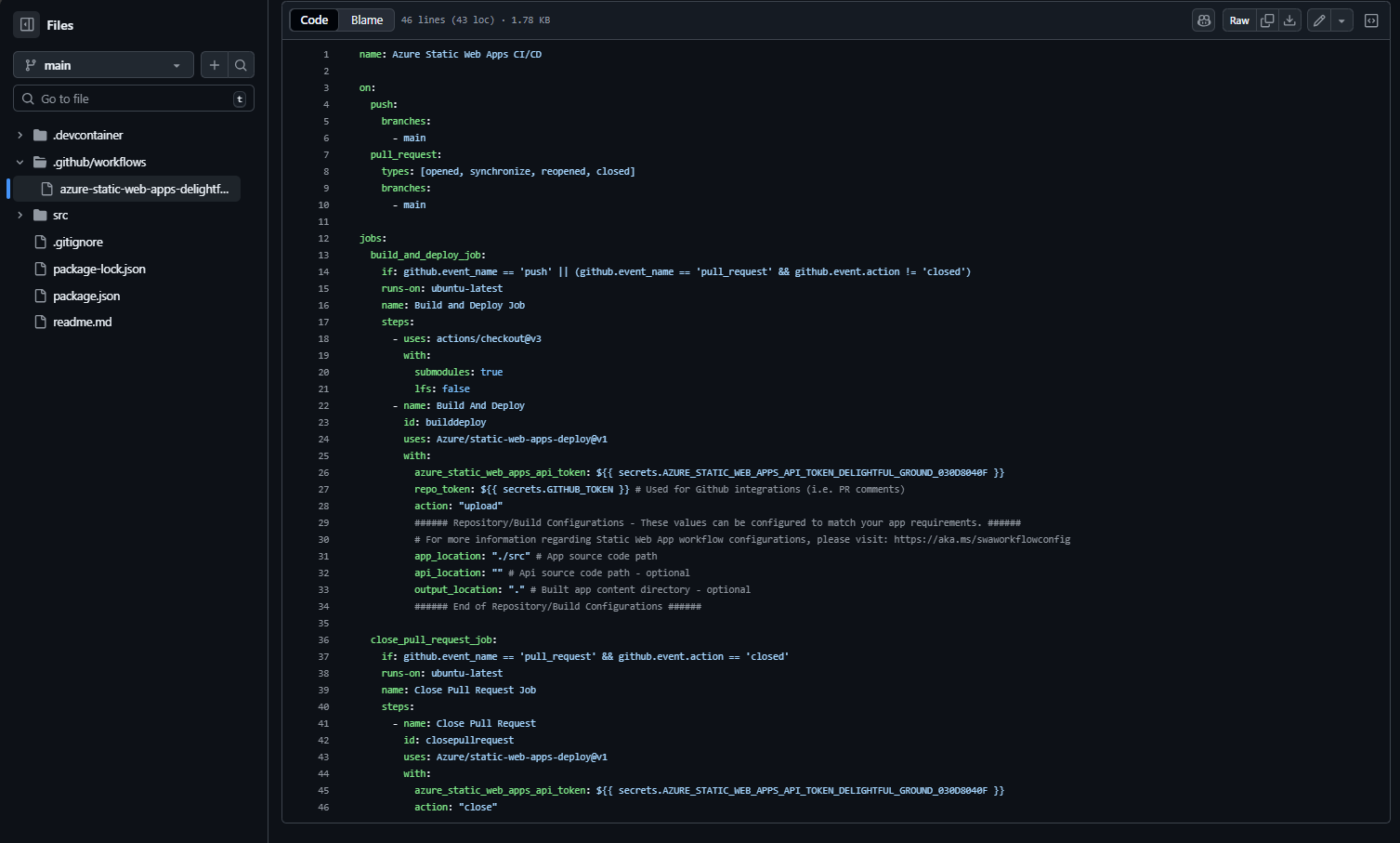The image size is (1400, 843).
Task: Open the symbols panel icon
Action: [x=1371, y=20]
